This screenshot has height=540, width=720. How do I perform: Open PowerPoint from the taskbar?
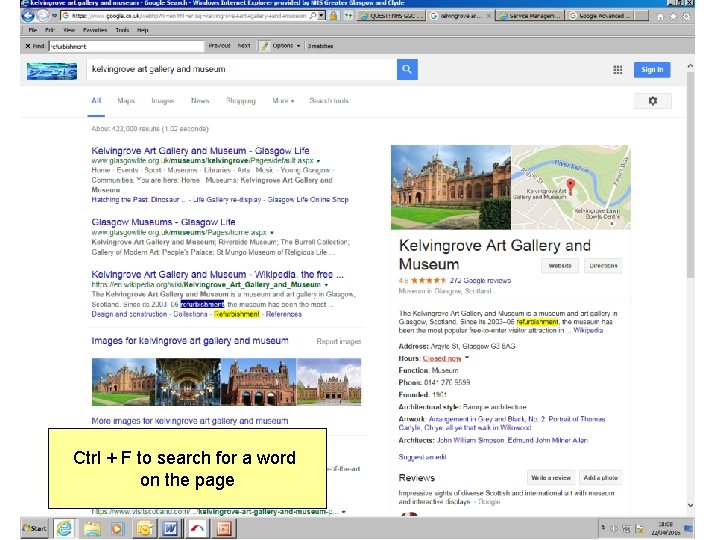pyautogui.click(x=224, y=529)
